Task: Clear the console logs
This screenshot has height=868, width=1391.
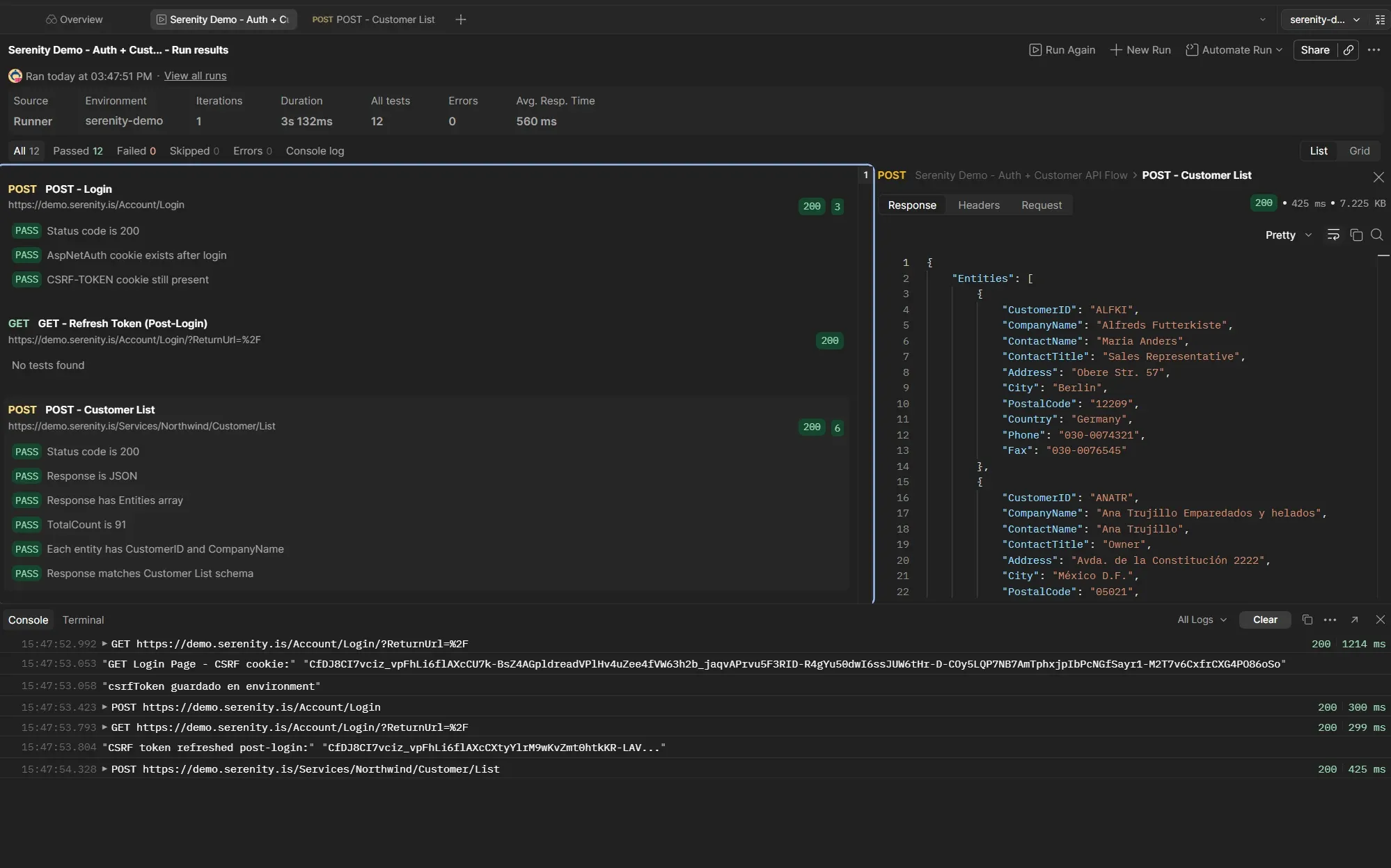Action: 1265,620
